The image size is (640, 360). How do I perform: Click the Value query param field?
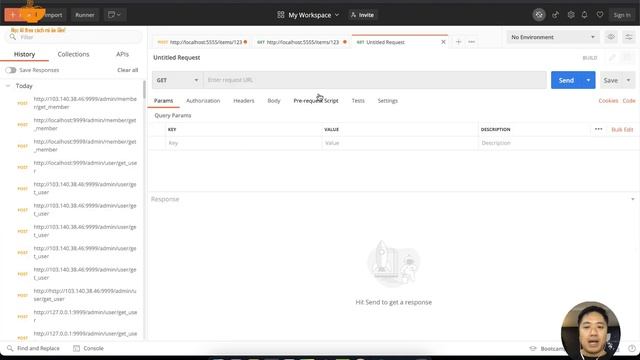[400, 143]
